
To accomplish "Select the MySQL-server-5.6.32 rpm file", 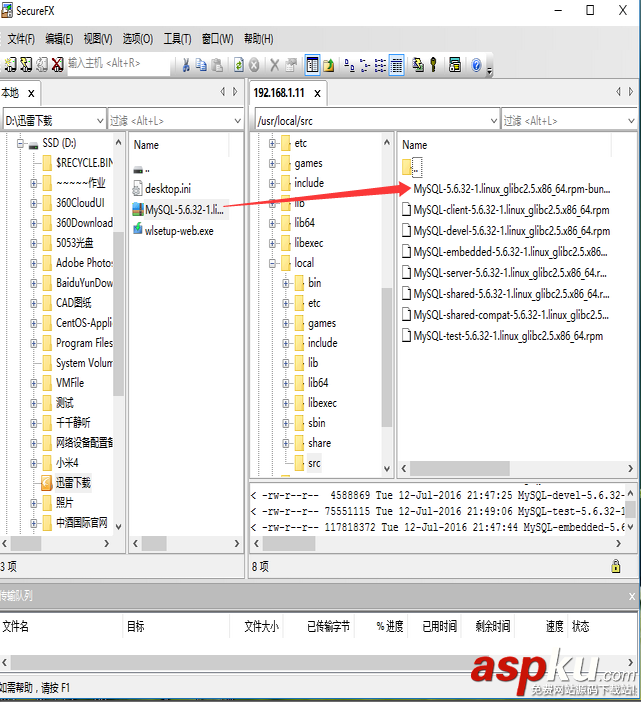I will tap(510, 273).
